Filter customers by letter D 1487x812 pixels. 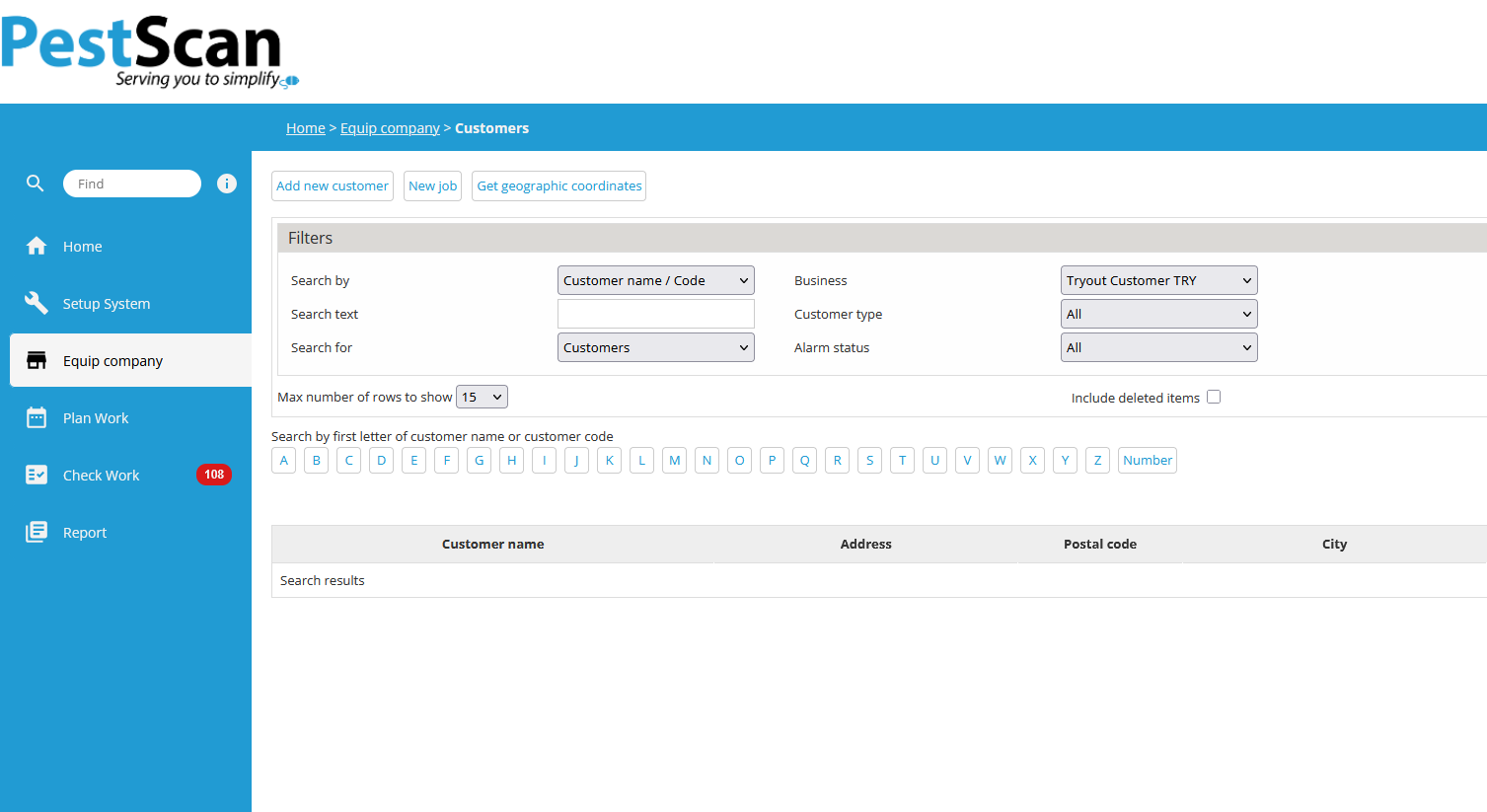click(x=382, y=460)
